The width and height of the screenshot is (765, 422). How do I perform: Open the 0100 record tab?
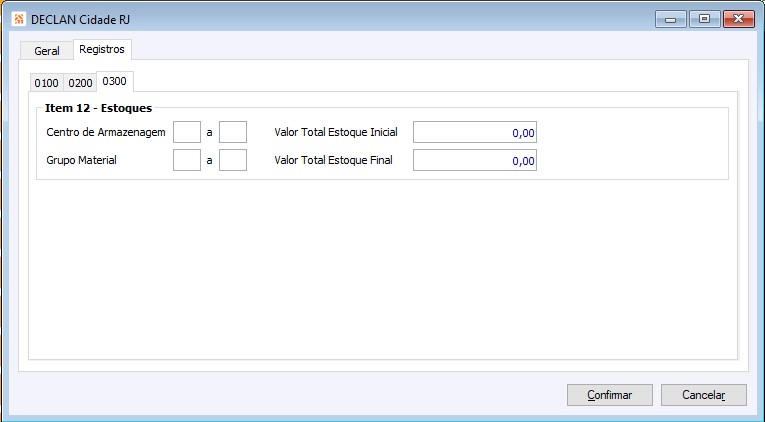(47, 83)
